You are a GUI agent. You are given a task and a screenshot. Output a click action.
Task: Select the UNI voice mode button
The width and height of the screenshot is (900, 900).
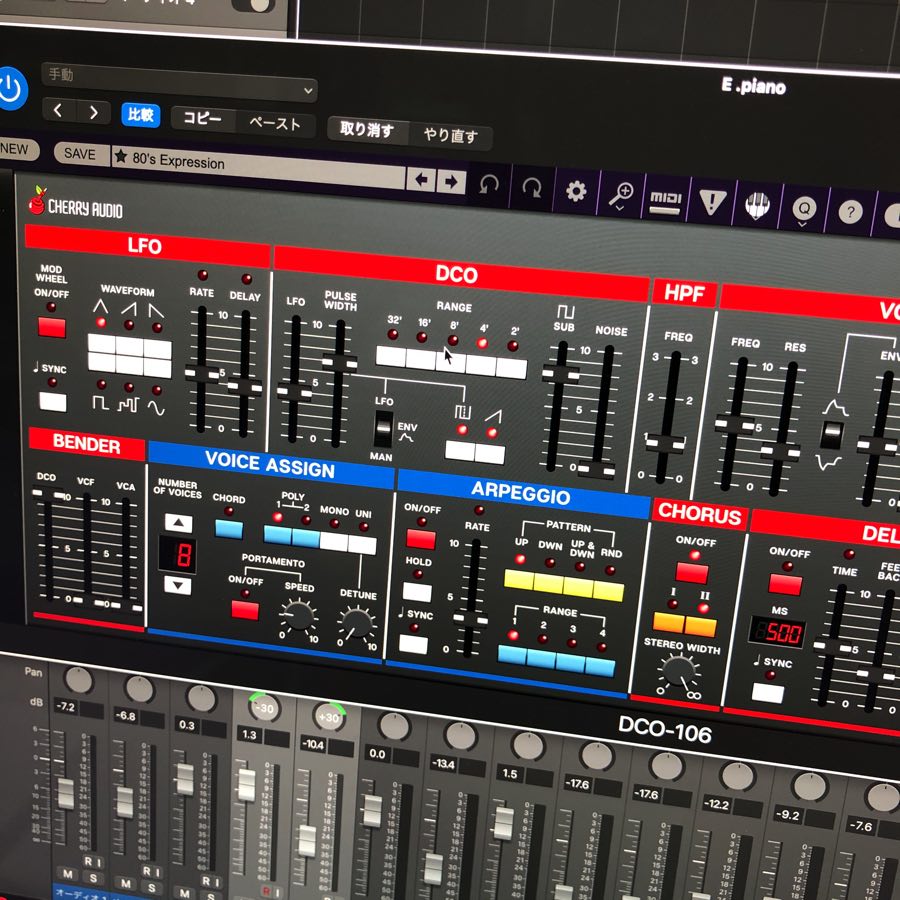click(363, 544)
